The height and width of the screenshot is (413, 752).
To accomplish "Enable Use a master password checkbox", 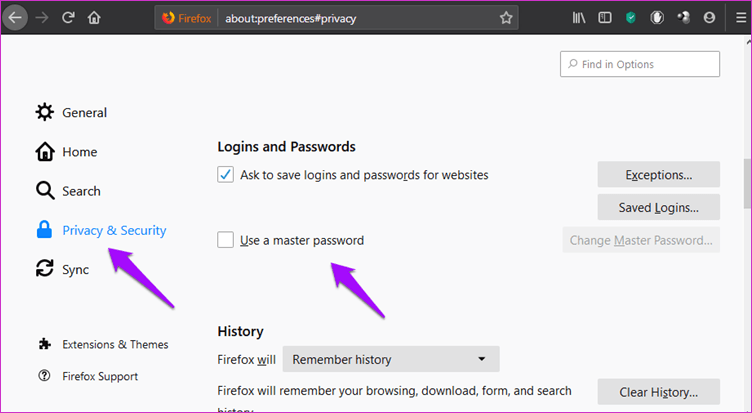I will point(225,240).
